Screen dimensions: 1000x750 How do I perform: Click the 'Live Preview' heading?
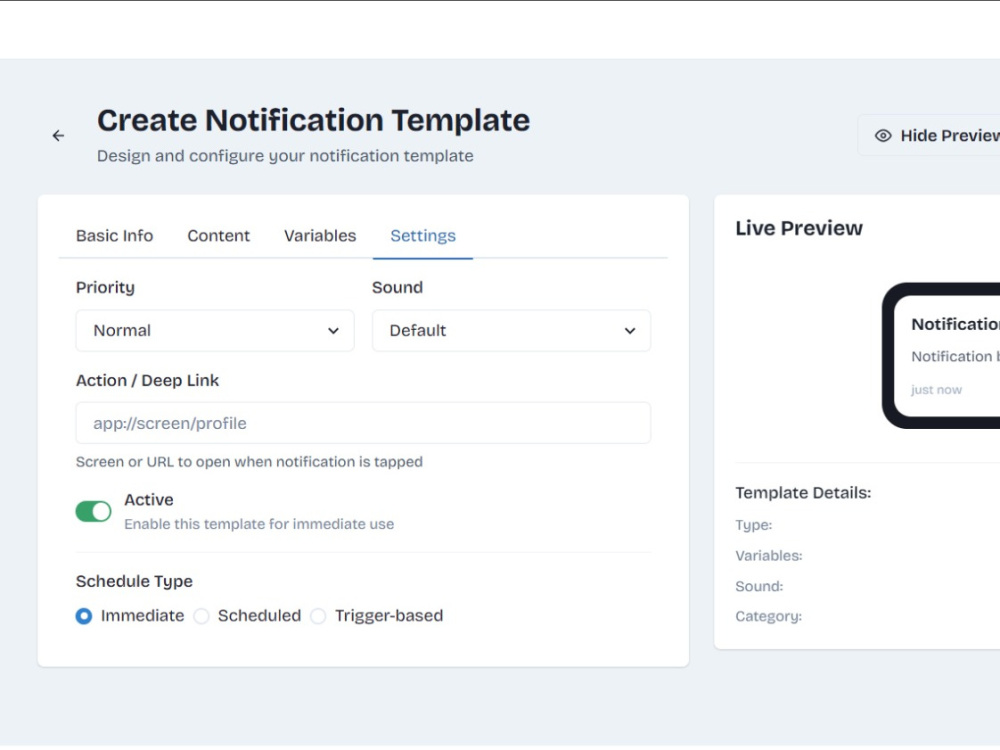click(798, 228)
